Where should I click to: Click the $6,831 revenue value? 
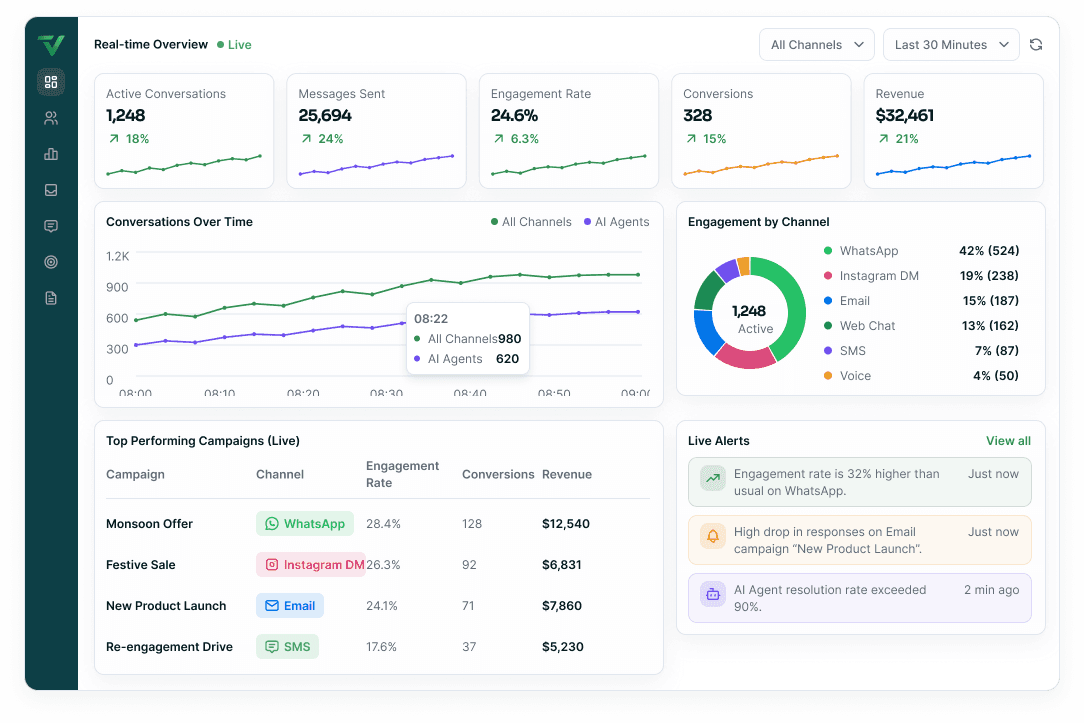(x=561, y=565)
